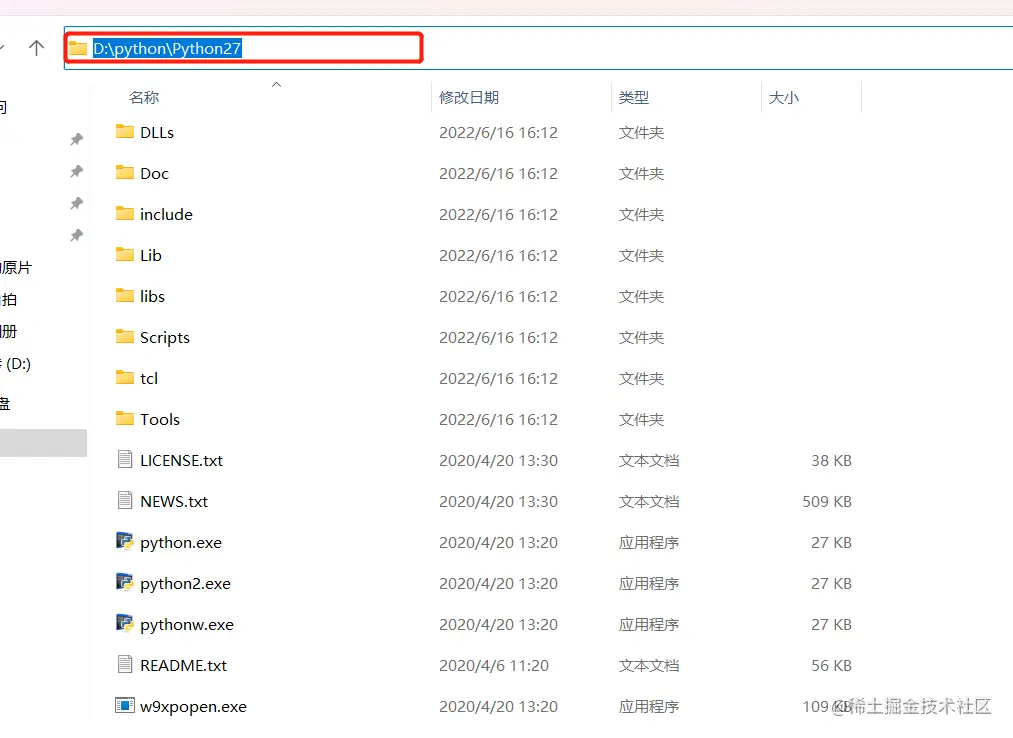Click the 文本文档 type of NEWS.txt

pos(649,501)
